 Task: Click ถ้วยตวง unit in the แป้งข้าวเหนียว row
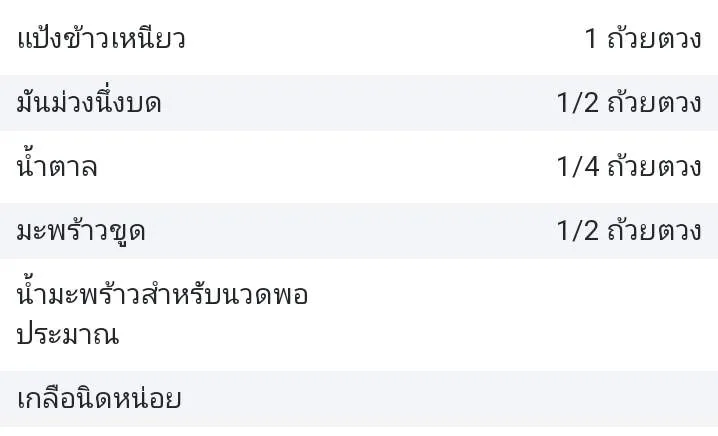tap(655, 40)
